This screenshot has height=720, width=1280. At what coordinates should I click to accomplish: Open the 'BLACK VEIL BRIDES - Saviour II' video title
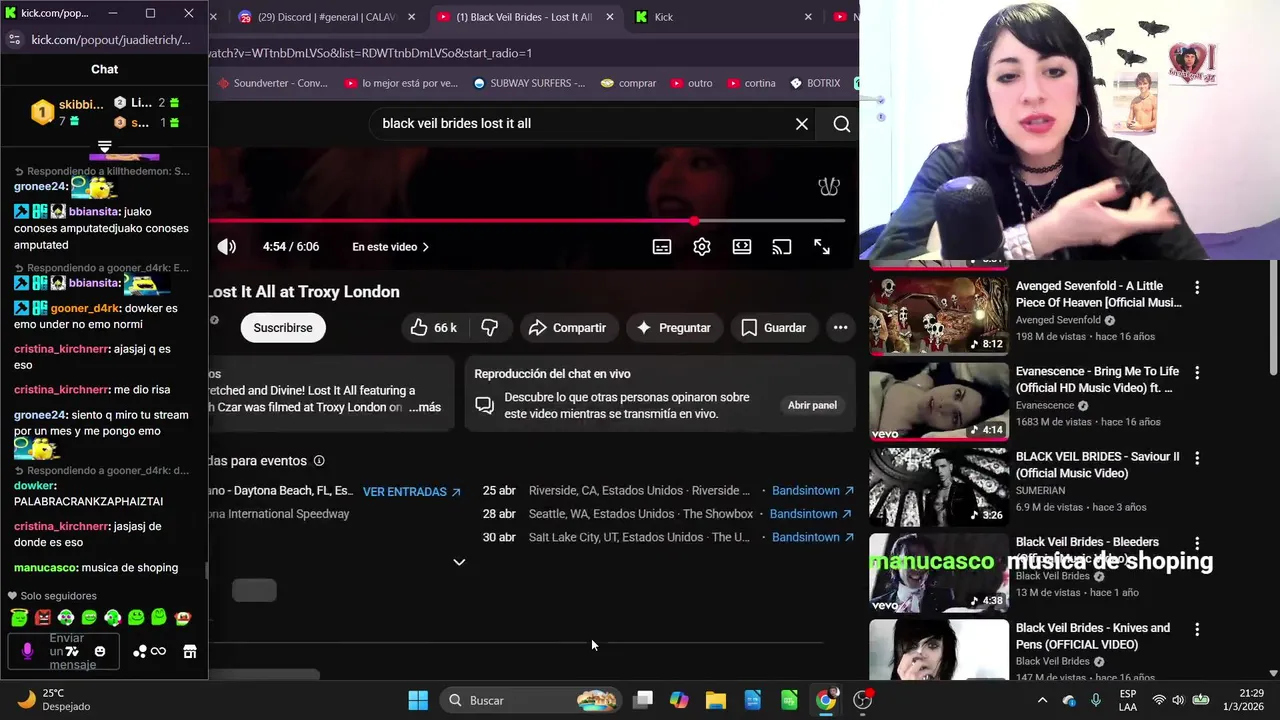(x=1097, y=465)
